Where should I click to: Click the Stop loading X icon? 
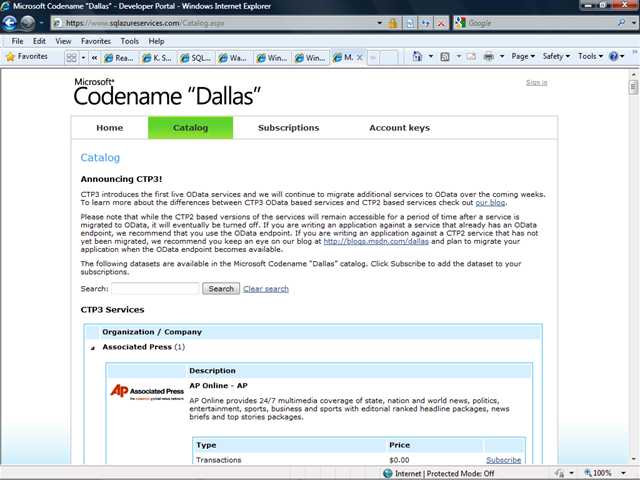click(441, 23)
